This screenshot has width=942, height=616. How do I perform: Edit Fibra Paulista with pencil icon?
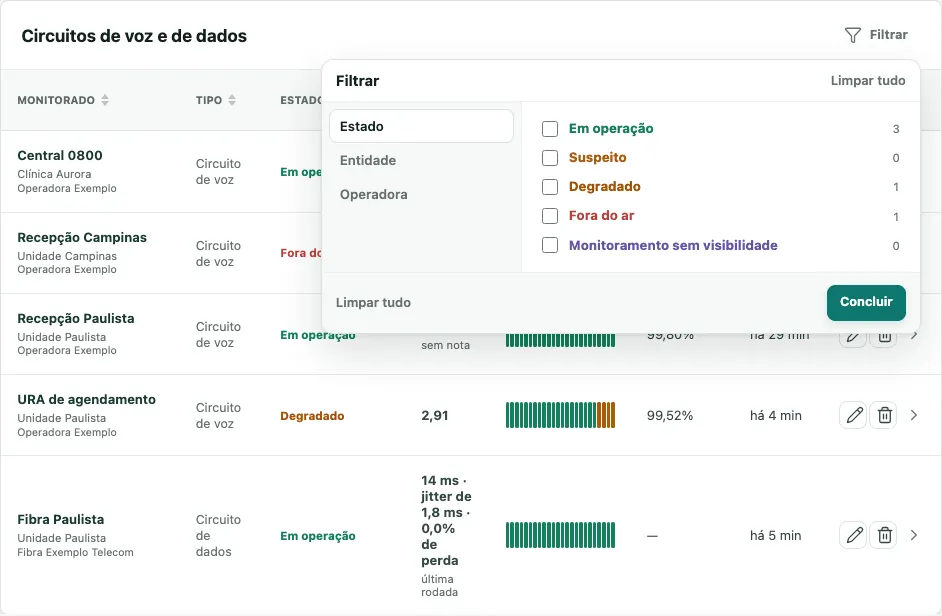(853, 535)
